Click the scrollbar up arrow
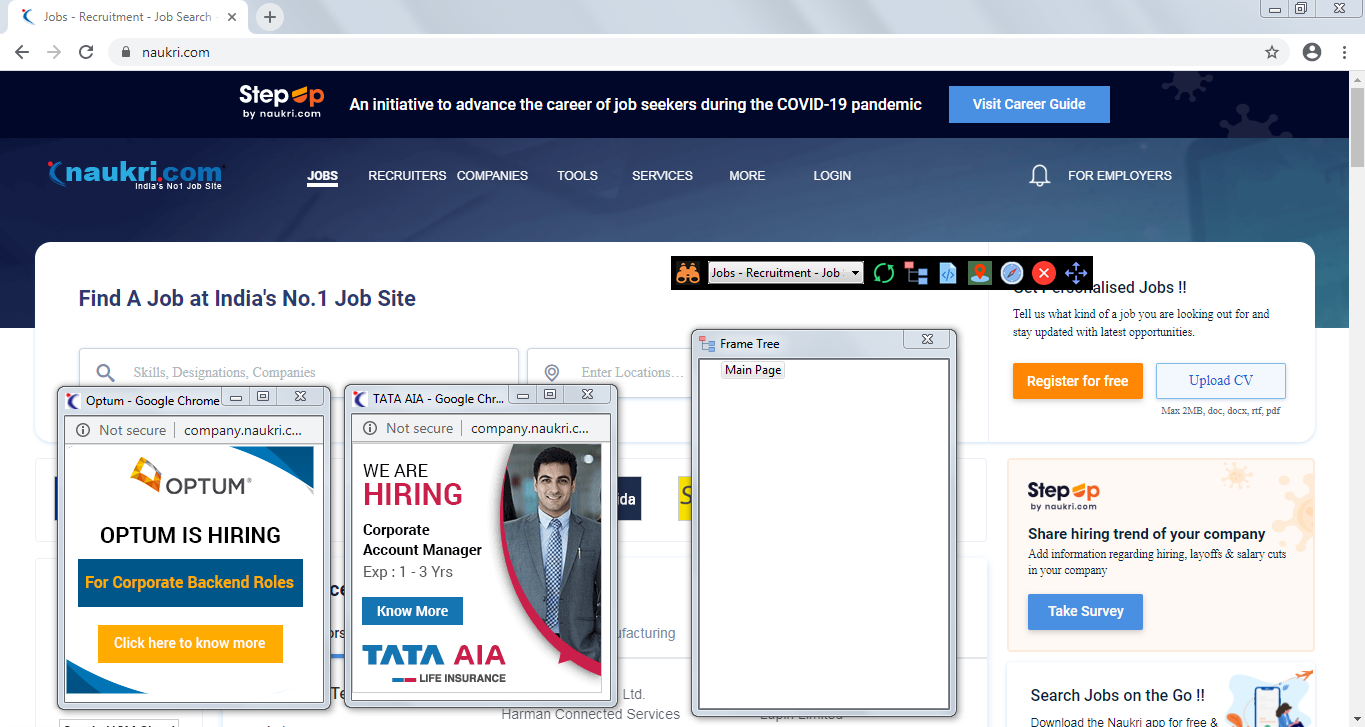The width and height of the screenshot is (1365, 727). tap(1357, 78)
